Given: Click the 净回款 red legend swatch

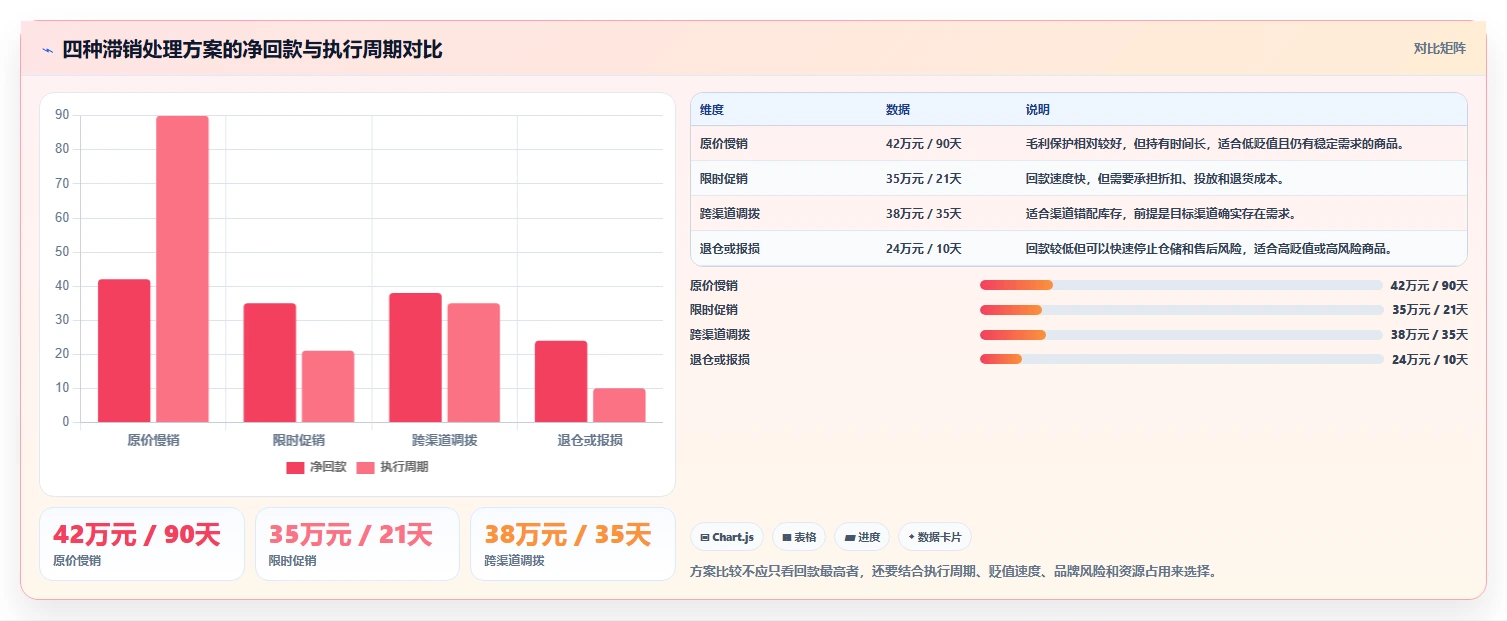Looking at the screenshot, I should pyautogui.click(x=295, y=468).
